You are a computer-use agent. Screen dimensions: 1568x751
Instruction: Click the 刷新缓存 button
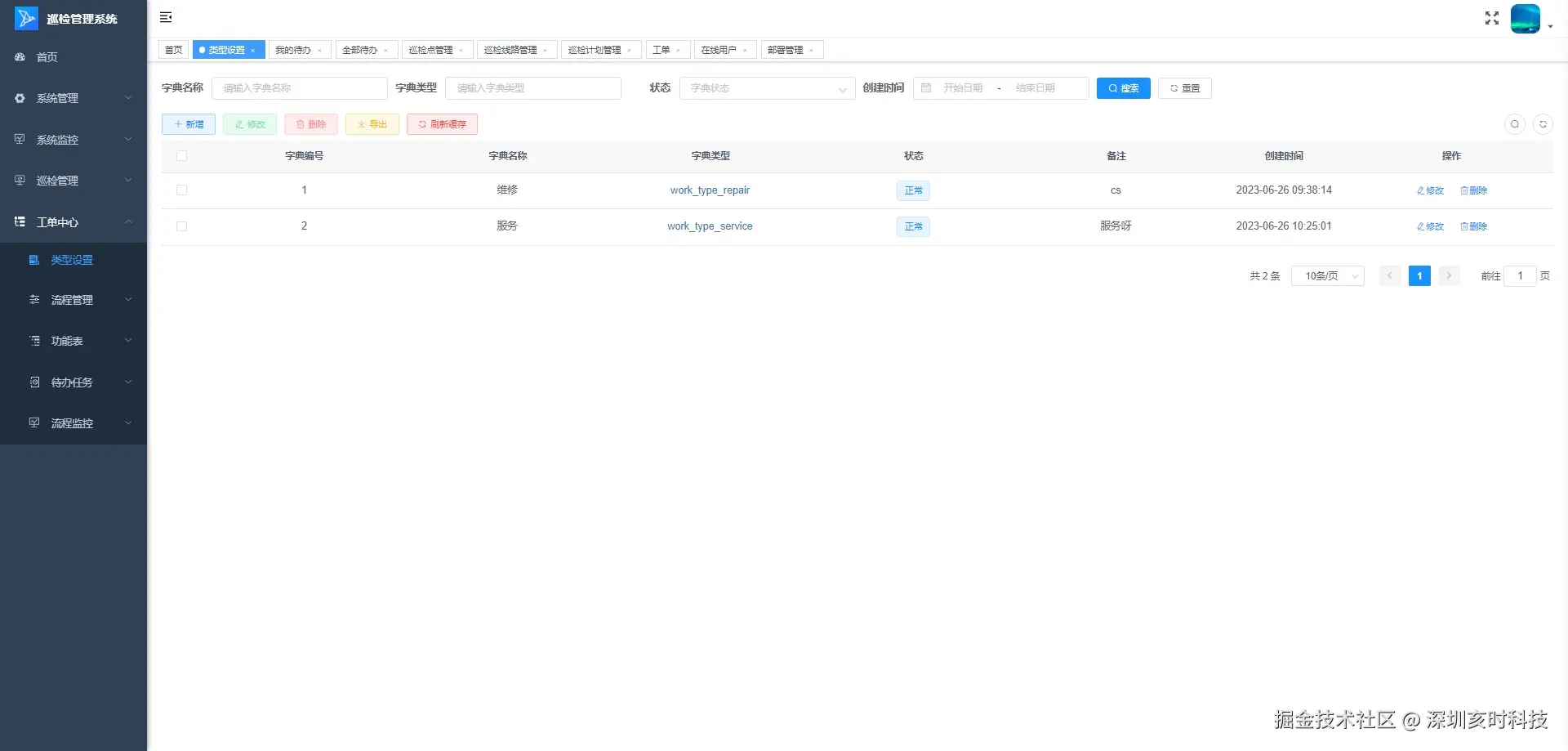442,124
